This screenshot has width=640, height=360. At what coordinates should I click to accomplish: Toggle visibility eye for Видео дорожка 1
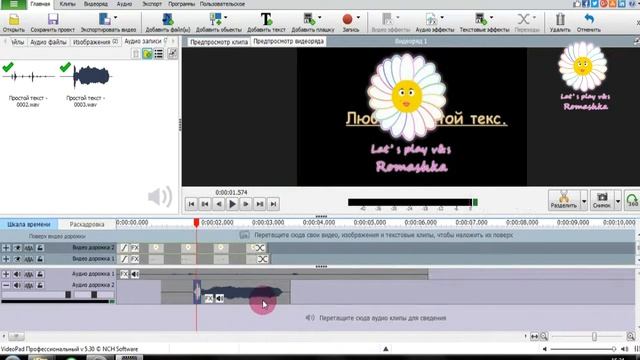(x=17, y=259)
